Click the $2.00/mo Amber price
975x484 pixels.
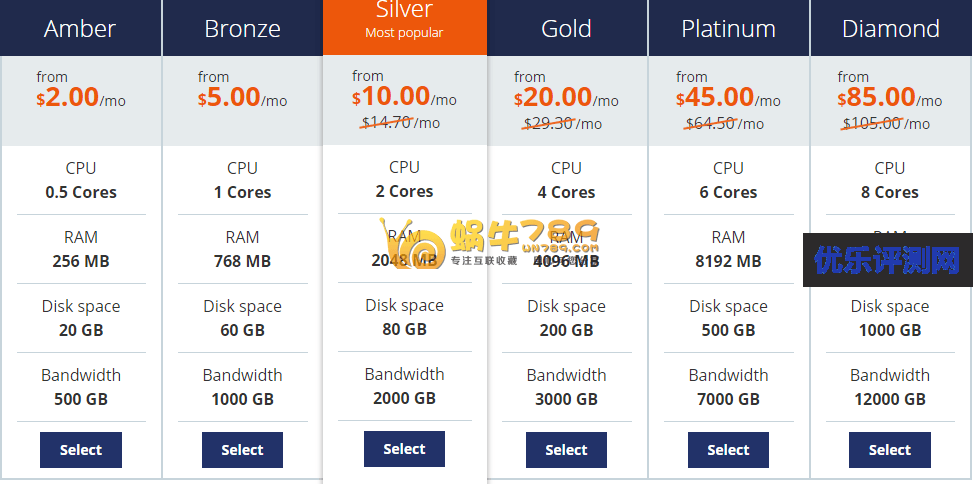click(81, 98)
